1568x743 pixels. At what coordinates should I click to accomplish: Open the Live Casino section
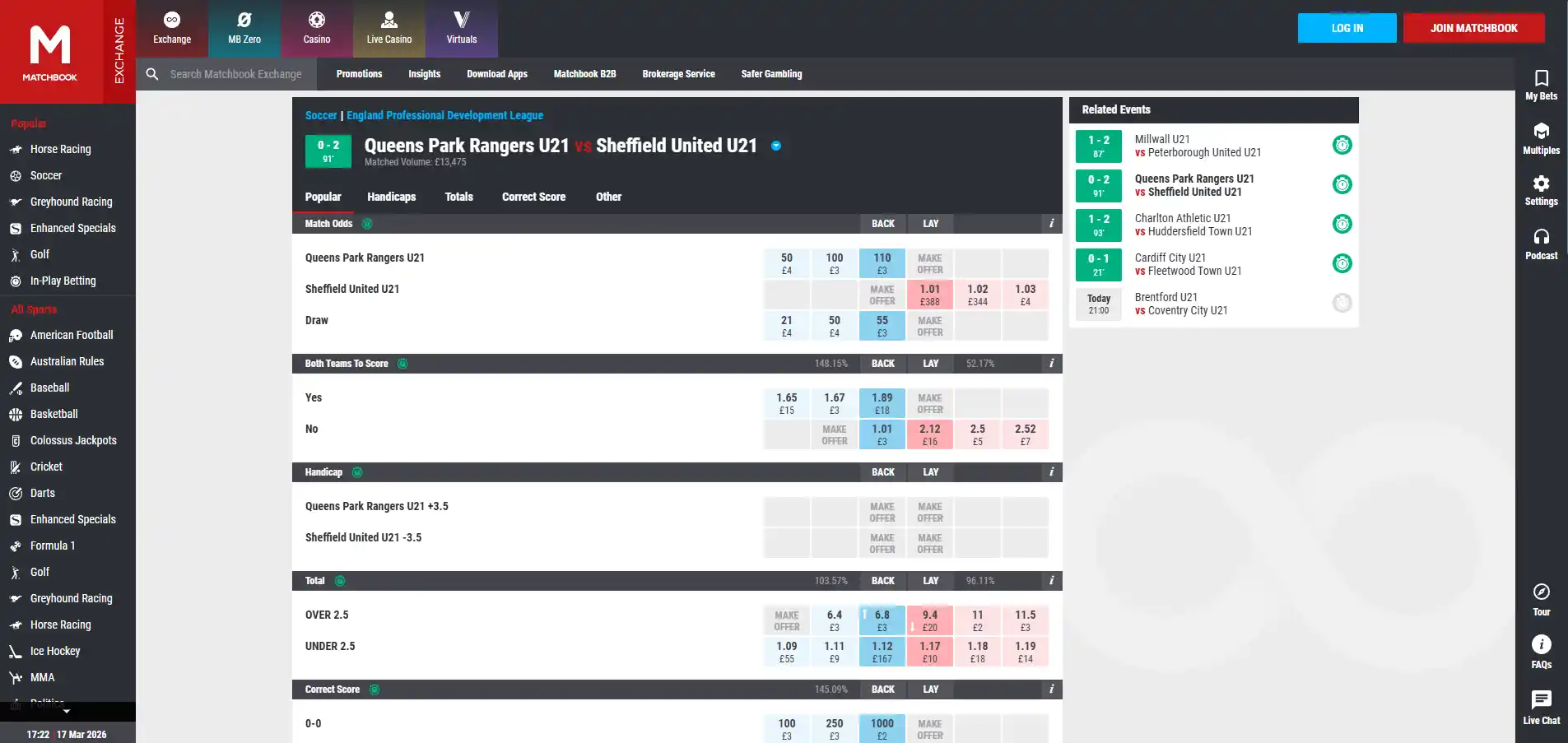pos(389,28)
